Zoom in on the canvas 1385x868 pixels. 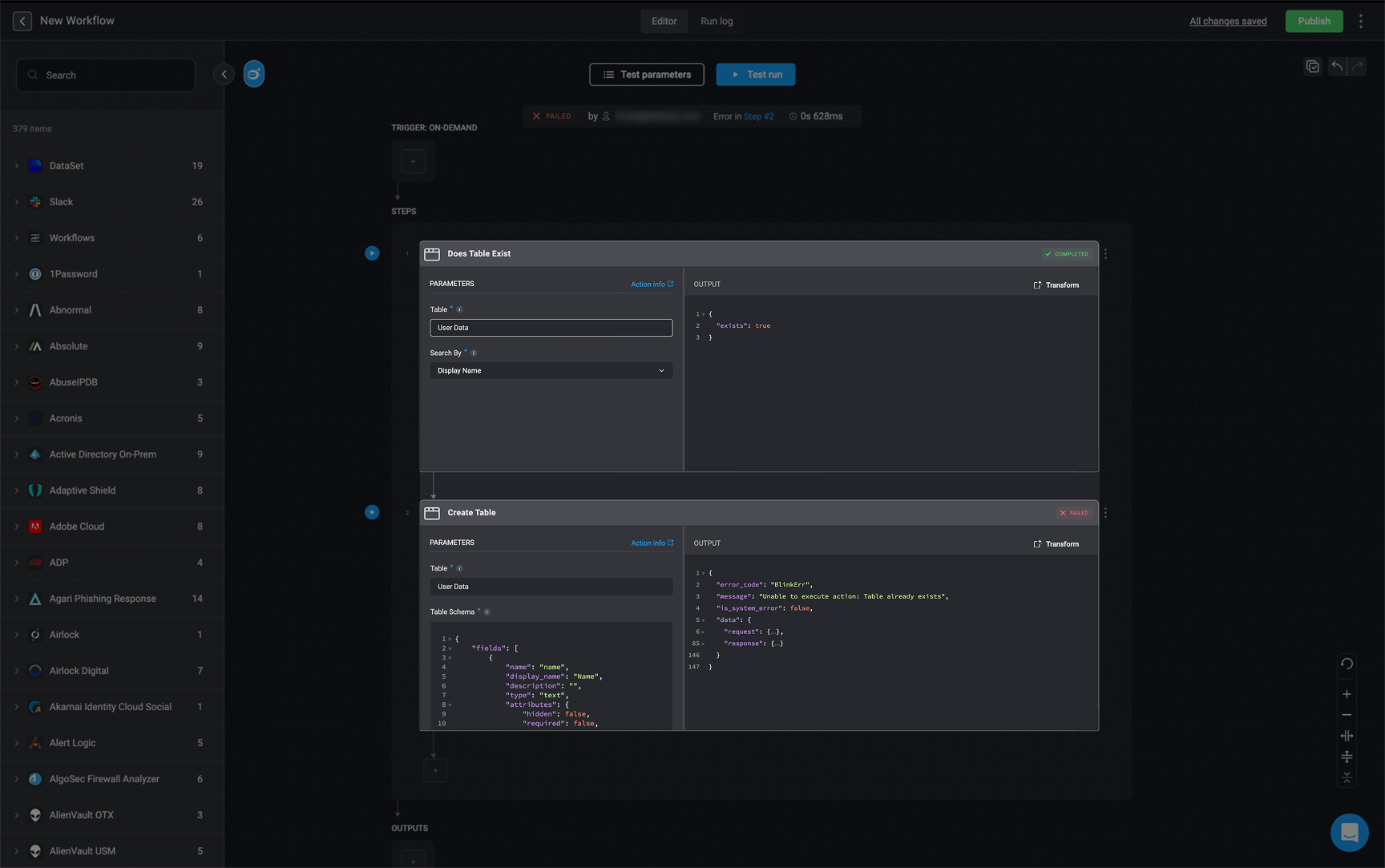[1347, 694]
